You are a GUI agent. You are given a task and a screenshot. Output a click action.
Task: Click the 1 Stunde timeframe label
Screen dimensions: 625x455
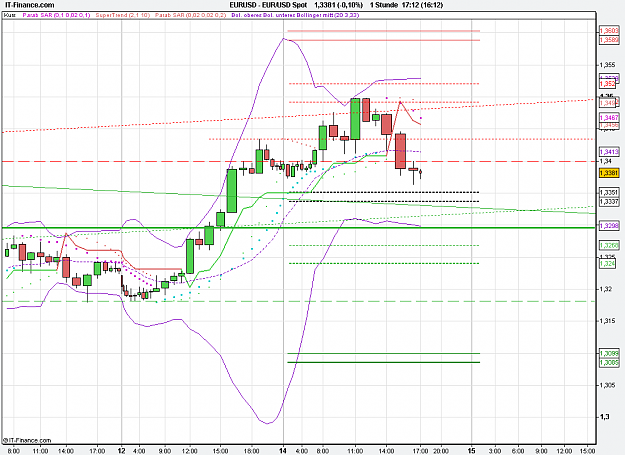(x=384, y=5)
